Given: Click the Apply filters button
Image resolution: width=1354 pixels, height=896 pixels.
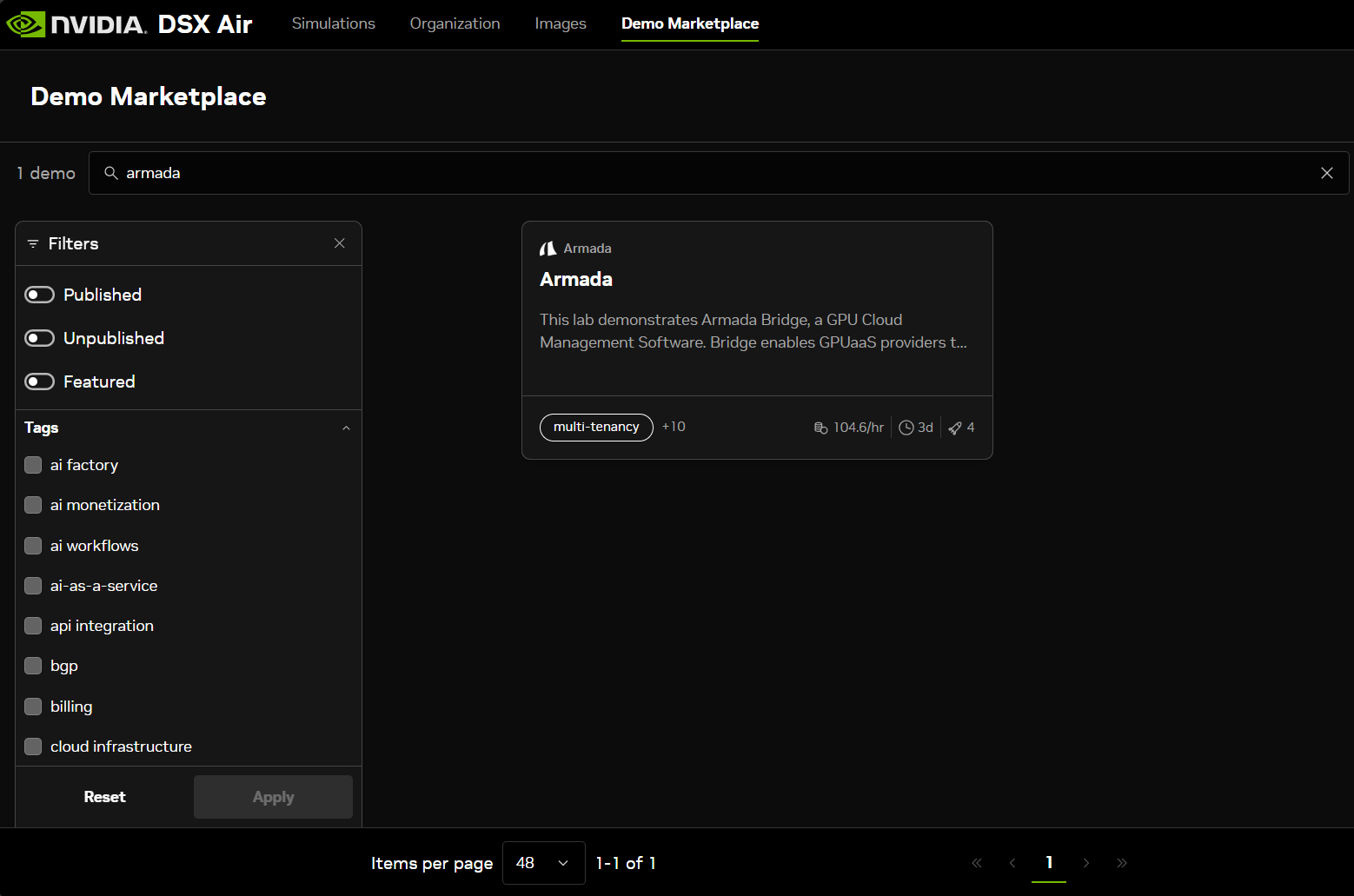Looking at the screenshot, I should 273,797.
